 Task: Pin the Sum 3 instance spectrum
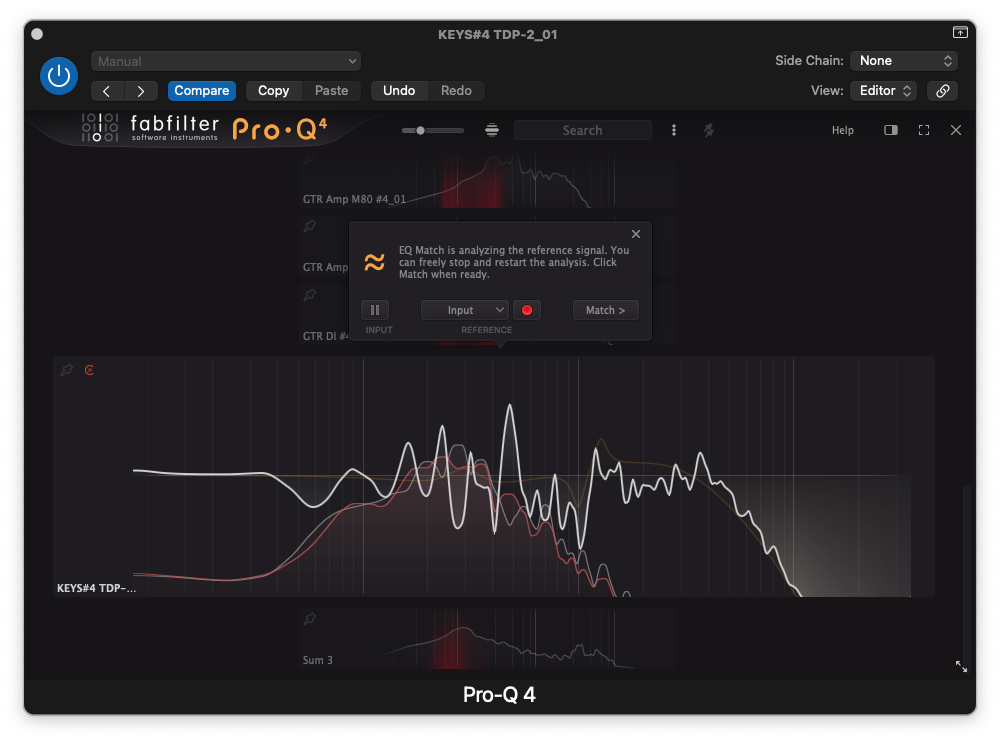[310, 620]
